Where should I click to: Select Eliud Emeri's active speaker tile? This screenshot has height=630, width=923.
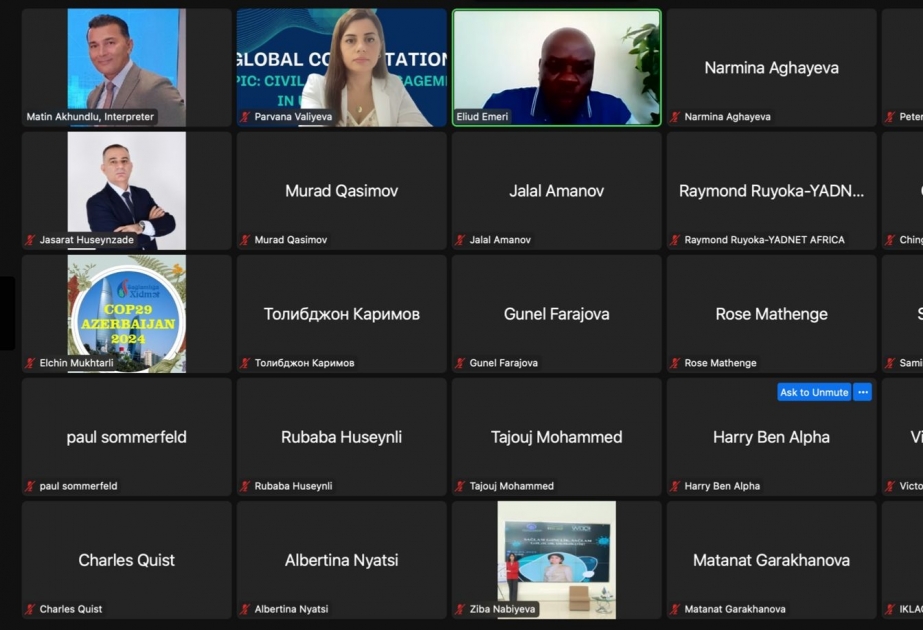pyautogui.click(x=556, y=67)
